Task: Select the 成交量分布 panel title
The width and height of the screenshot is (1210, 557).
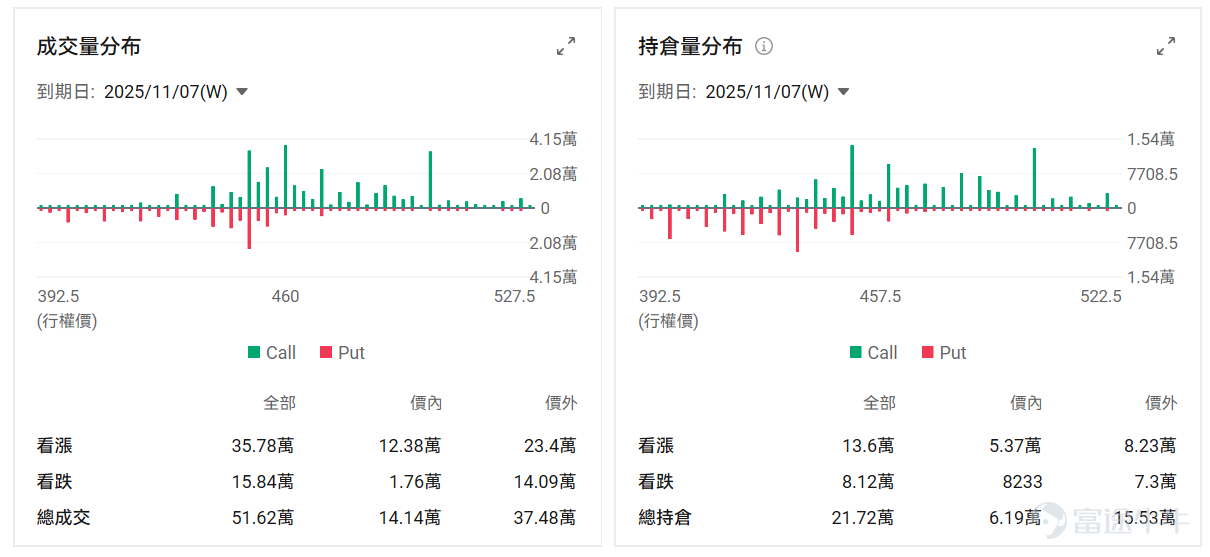Action: click(x=89, y=46)
